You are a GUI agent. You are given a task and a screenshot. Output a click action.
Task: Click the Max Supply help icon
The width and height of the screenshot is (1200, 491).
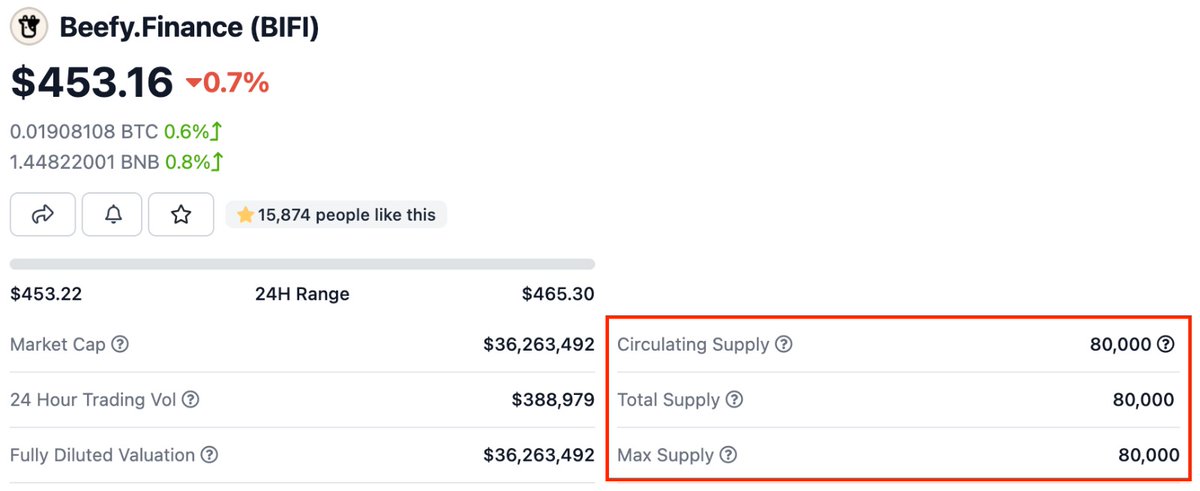tap(728, 455)
